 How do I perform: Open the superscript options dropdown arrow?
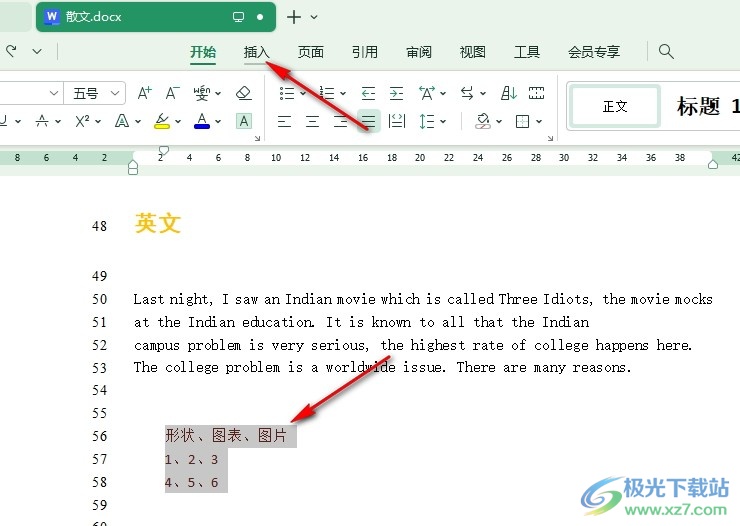click(x=98, y=122)
